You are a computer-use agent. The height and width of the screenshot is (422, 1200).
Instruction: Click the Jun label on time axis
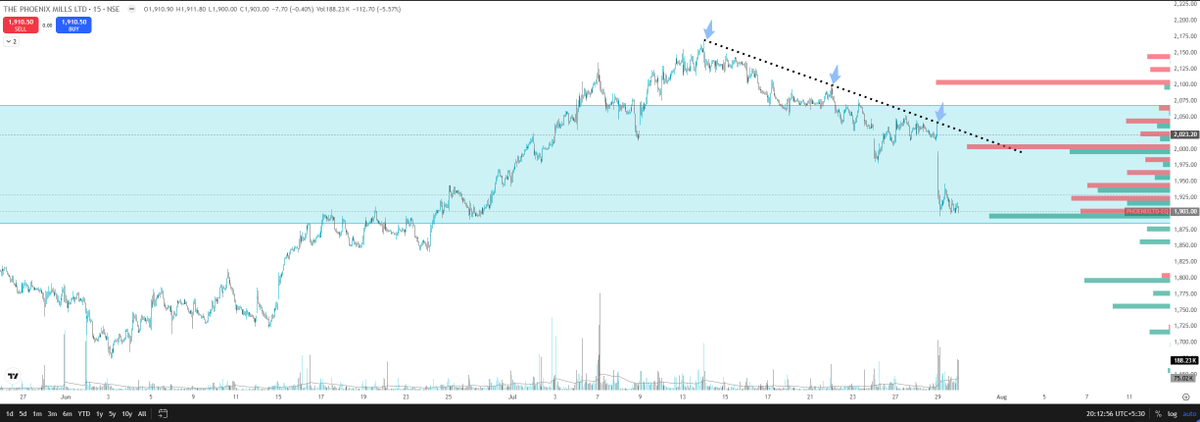coord(64,397)
